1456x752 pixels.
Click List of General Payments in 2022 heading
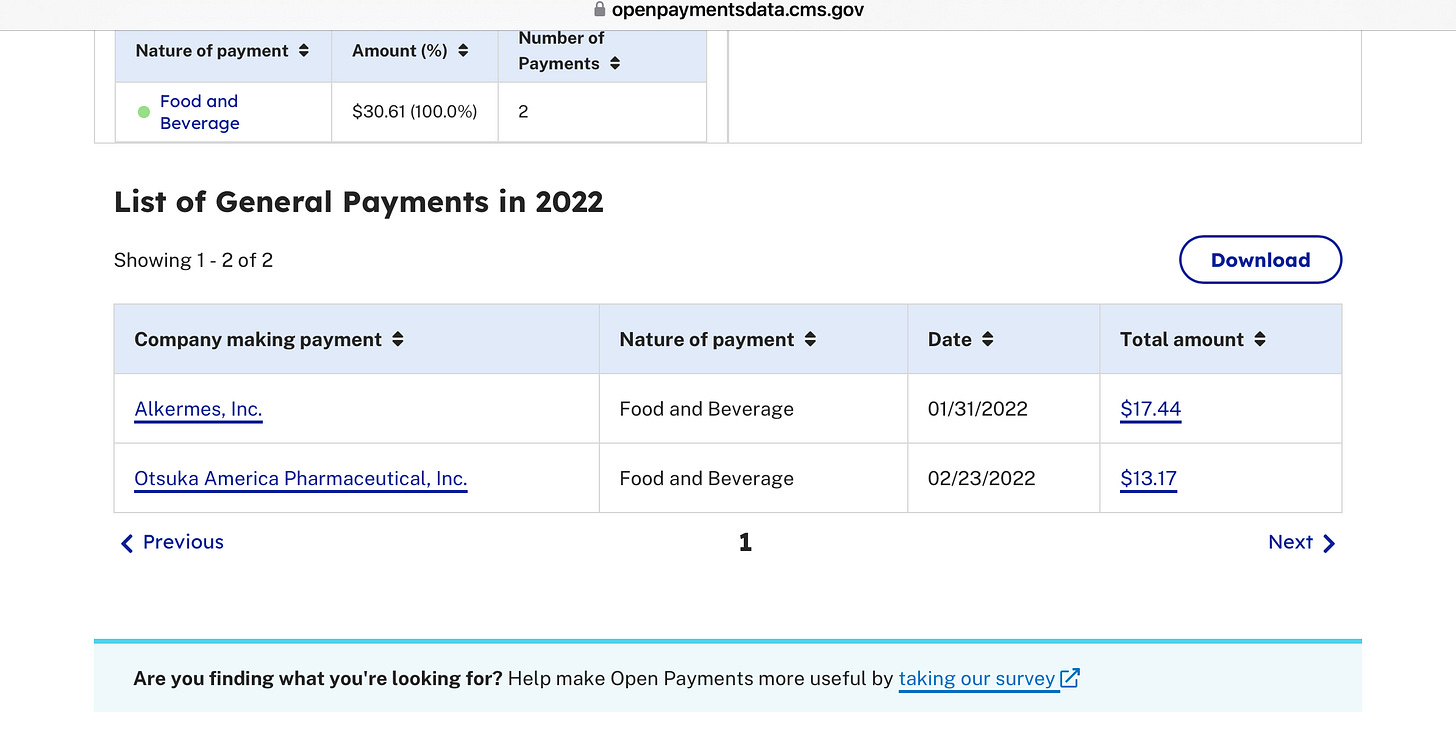point(359,202)
